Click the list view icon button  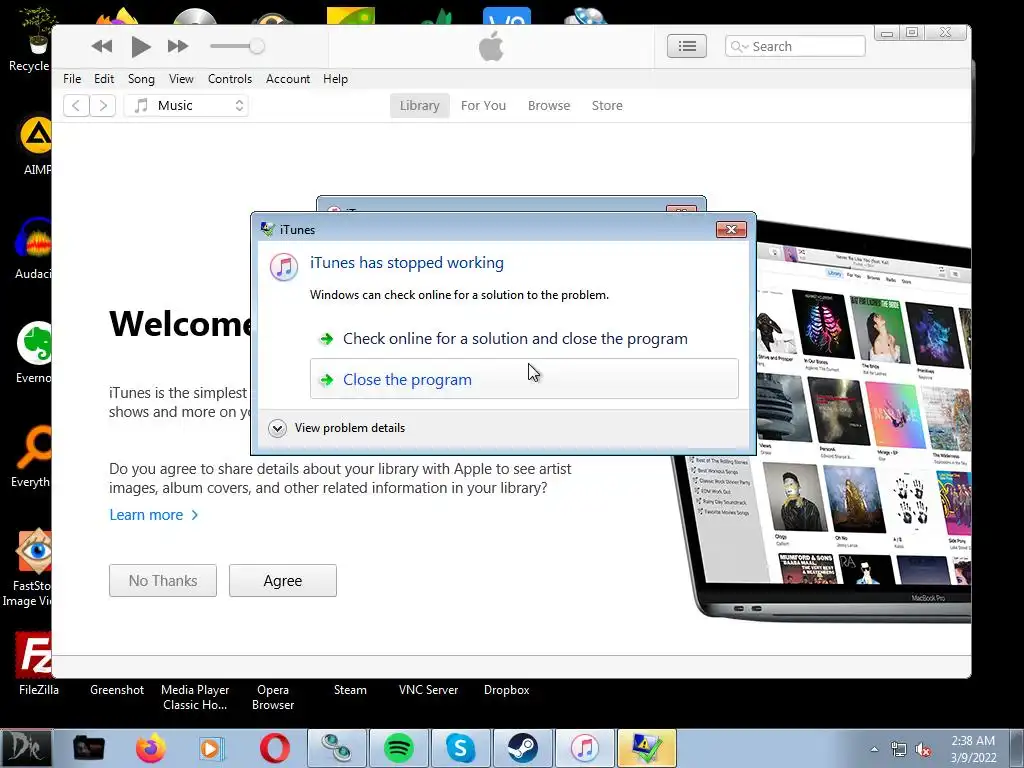[686, 46]
